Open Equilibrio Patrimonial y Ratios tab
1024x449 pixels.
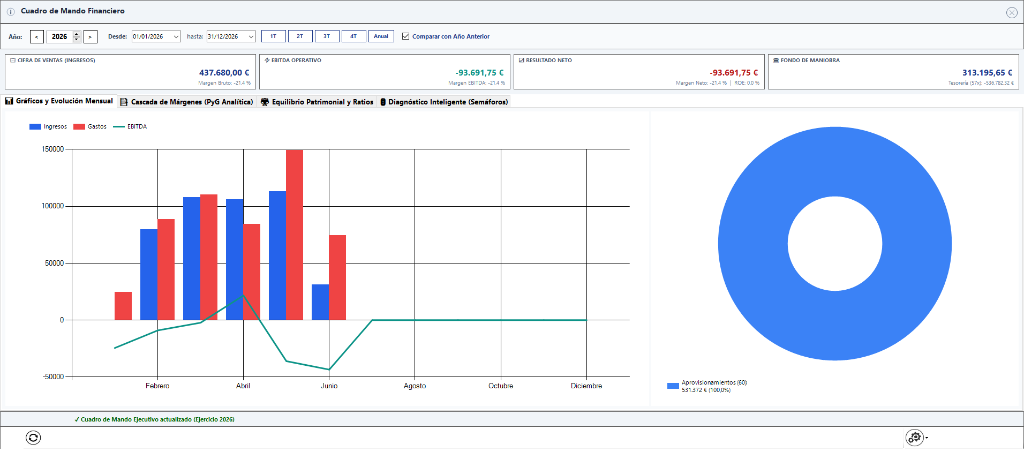(x=316, y=102)
